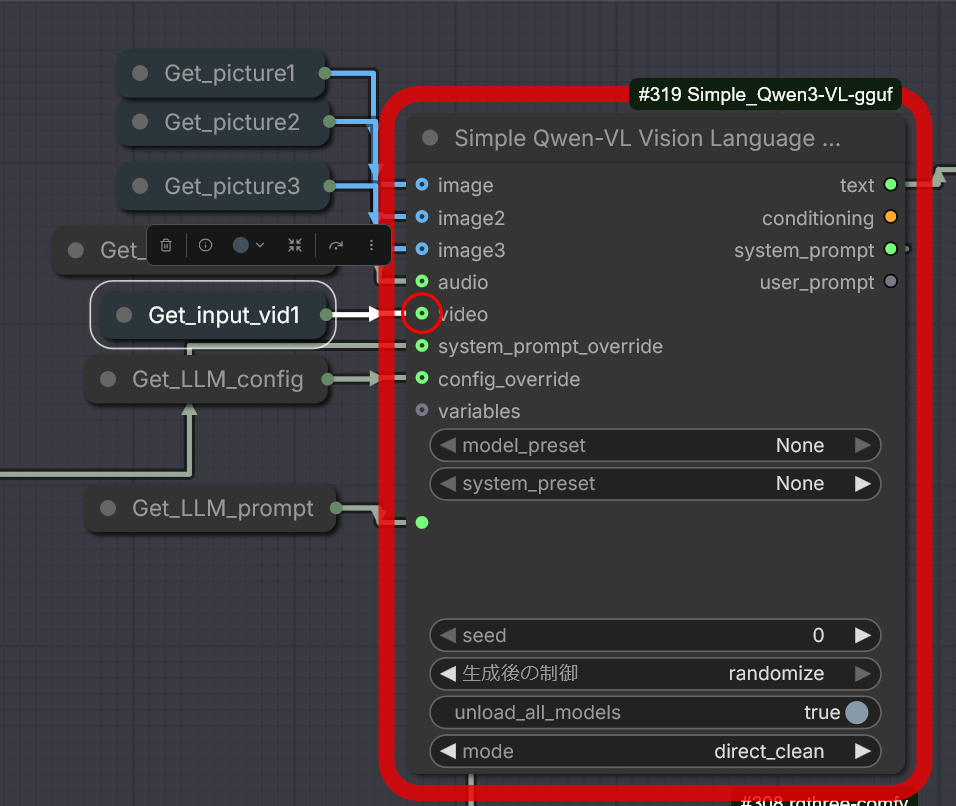Click Get_picture3 output socket

click(x=329, y=186)
